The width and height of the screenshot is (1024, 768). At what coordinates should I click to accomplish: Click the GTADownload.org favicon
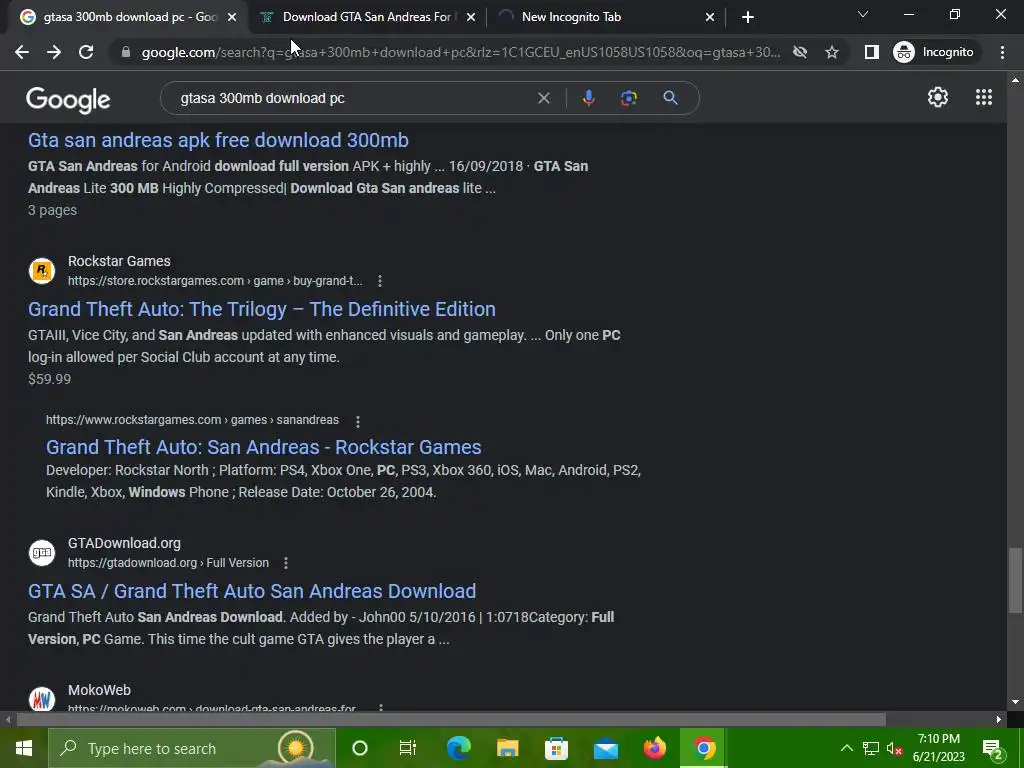click(x=42, y=552)
